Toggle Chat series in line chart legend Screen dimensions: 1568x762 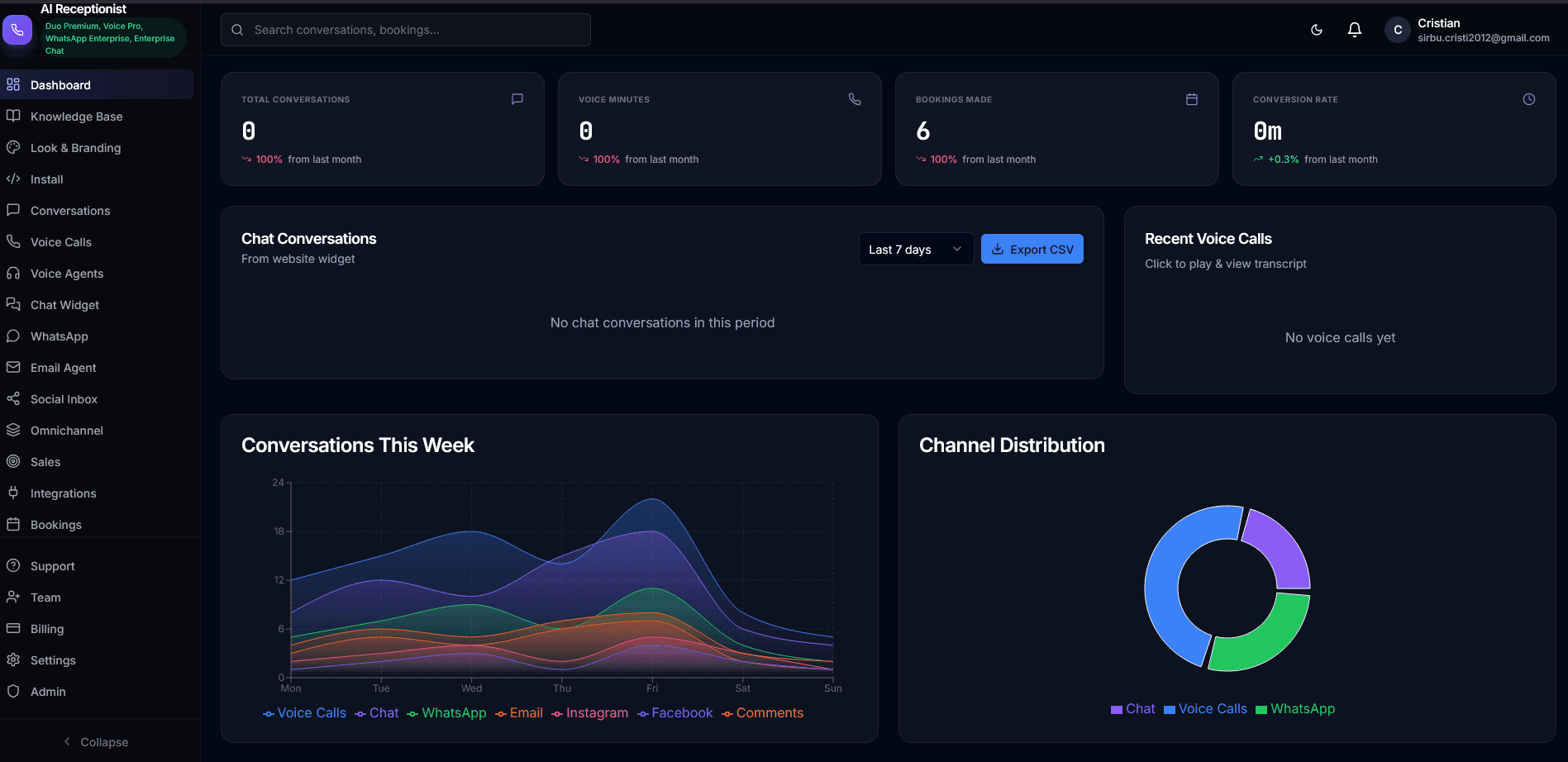(376, 712)
